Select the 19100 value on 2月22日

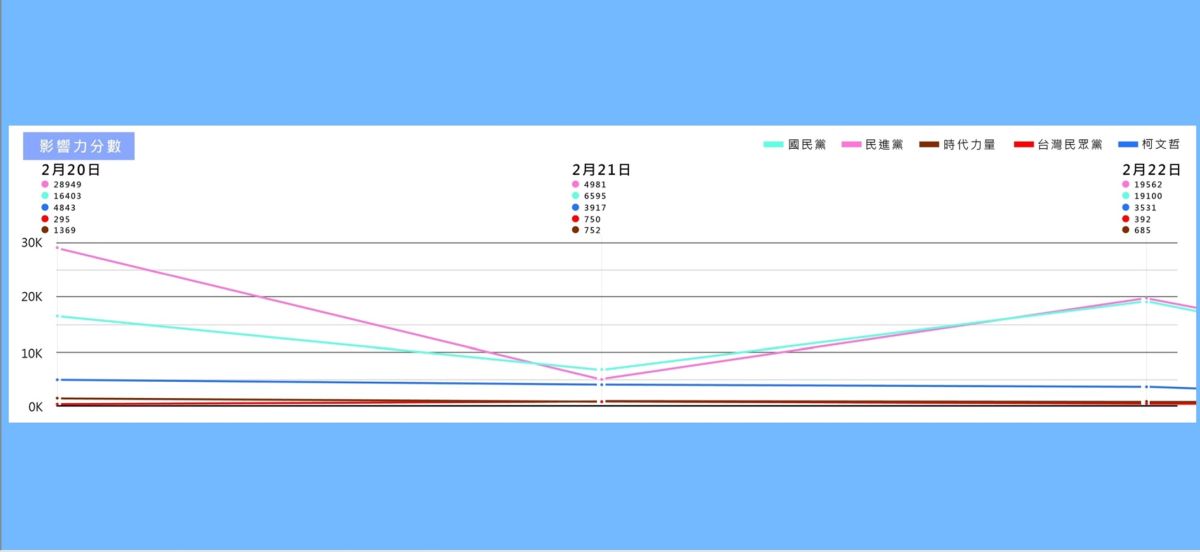tap(1148, 196)
